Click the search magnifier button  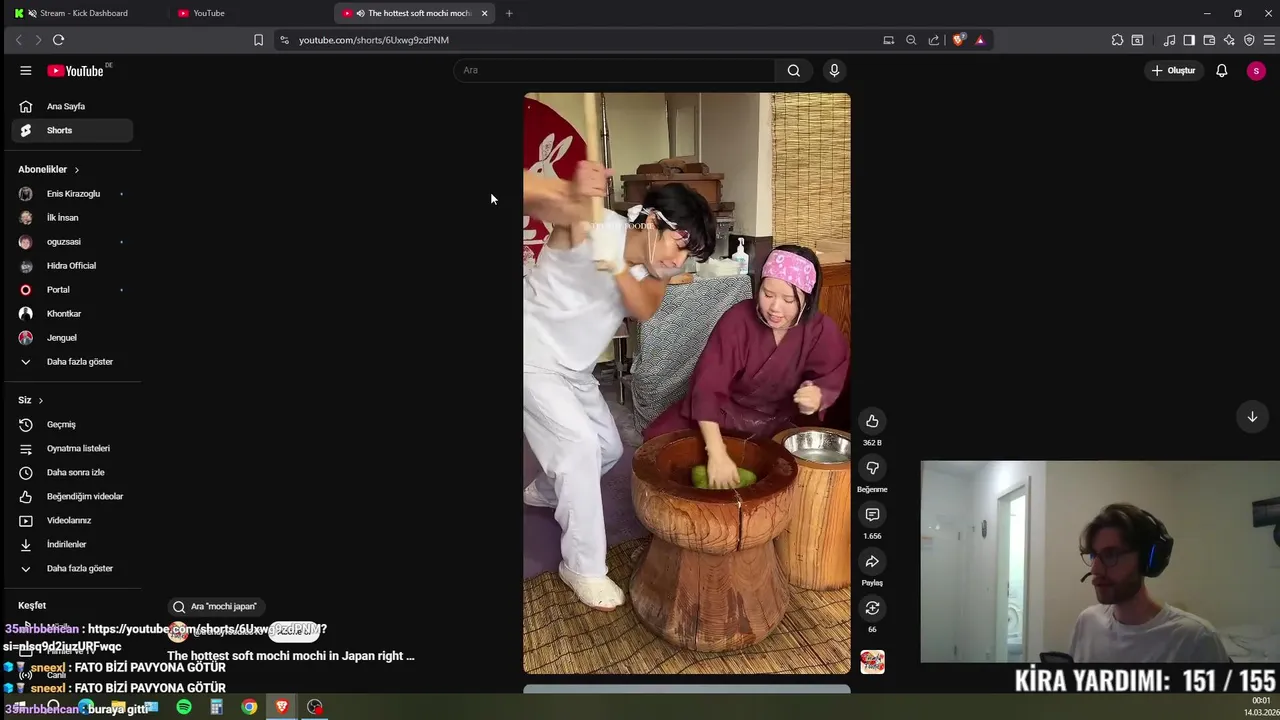(x=793, y=70)
